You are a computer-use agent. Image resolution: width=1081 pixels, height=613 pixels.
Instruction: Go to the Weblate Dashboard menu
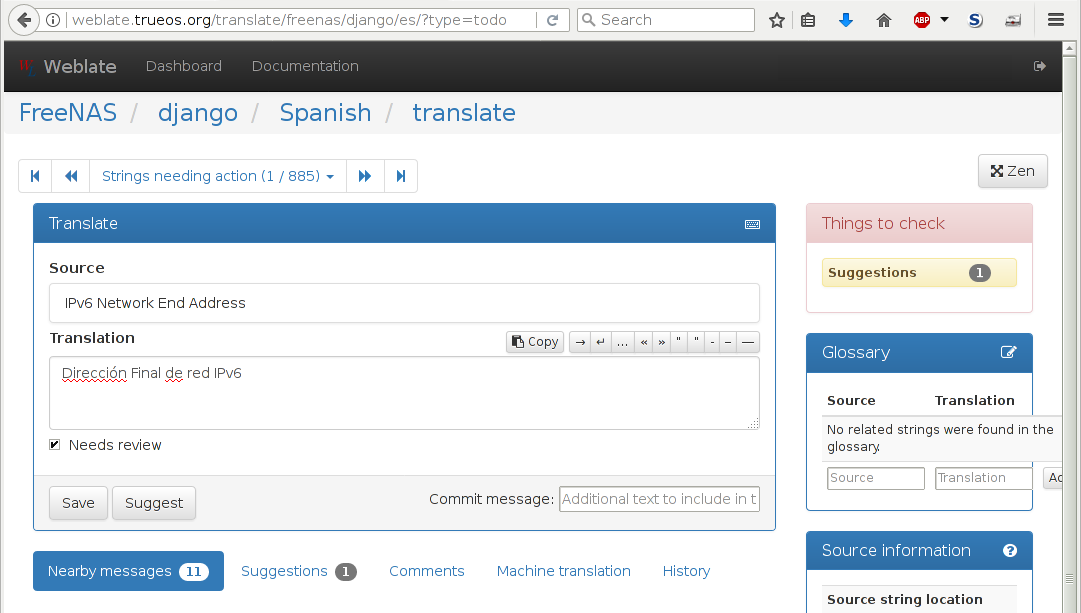pos(183,65)
